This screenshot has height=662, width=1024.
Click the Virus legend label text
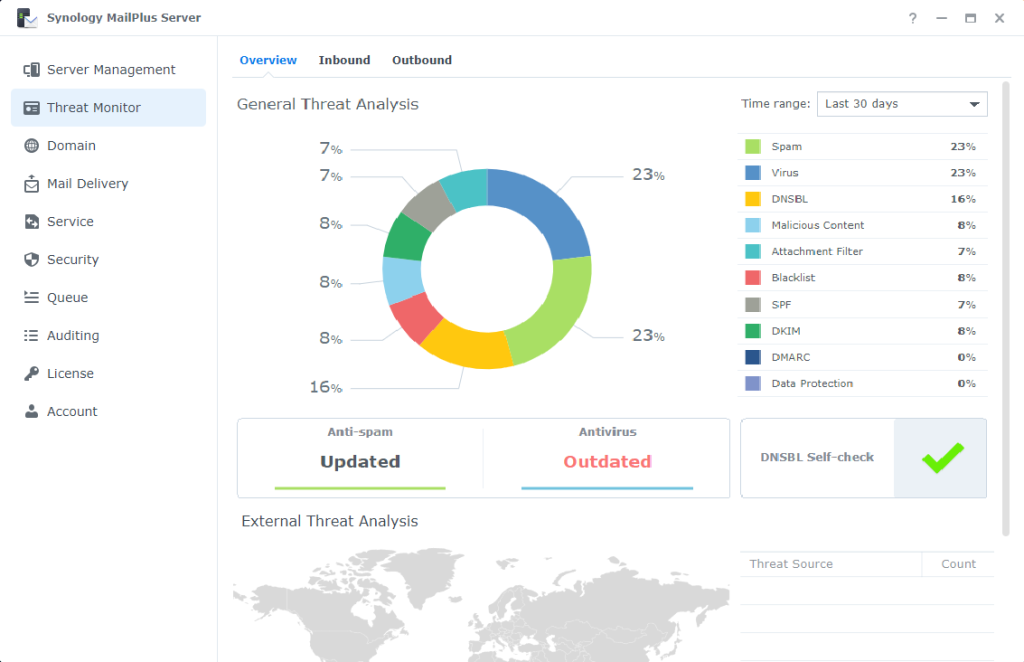[785, 172]
